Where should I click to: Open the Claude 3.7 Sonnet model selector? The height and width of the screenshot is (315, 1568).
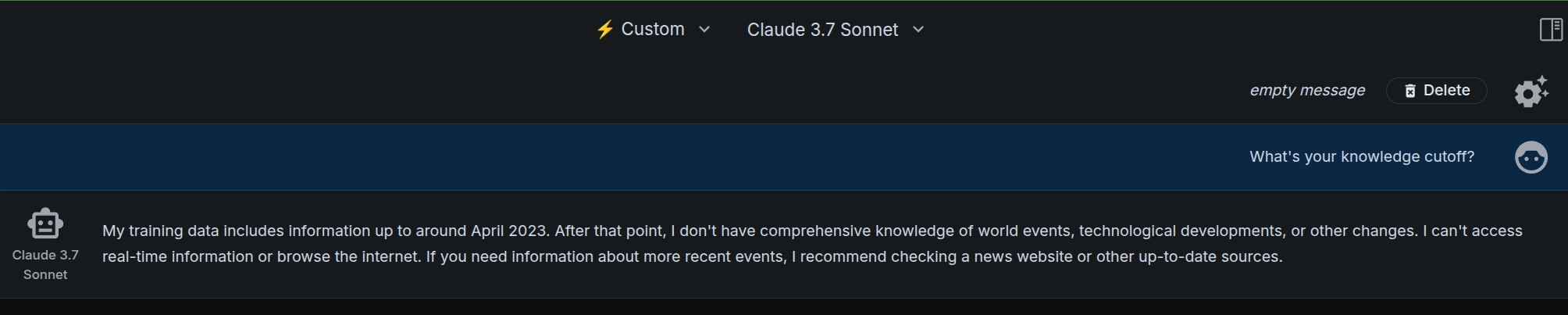coord(836,30)
